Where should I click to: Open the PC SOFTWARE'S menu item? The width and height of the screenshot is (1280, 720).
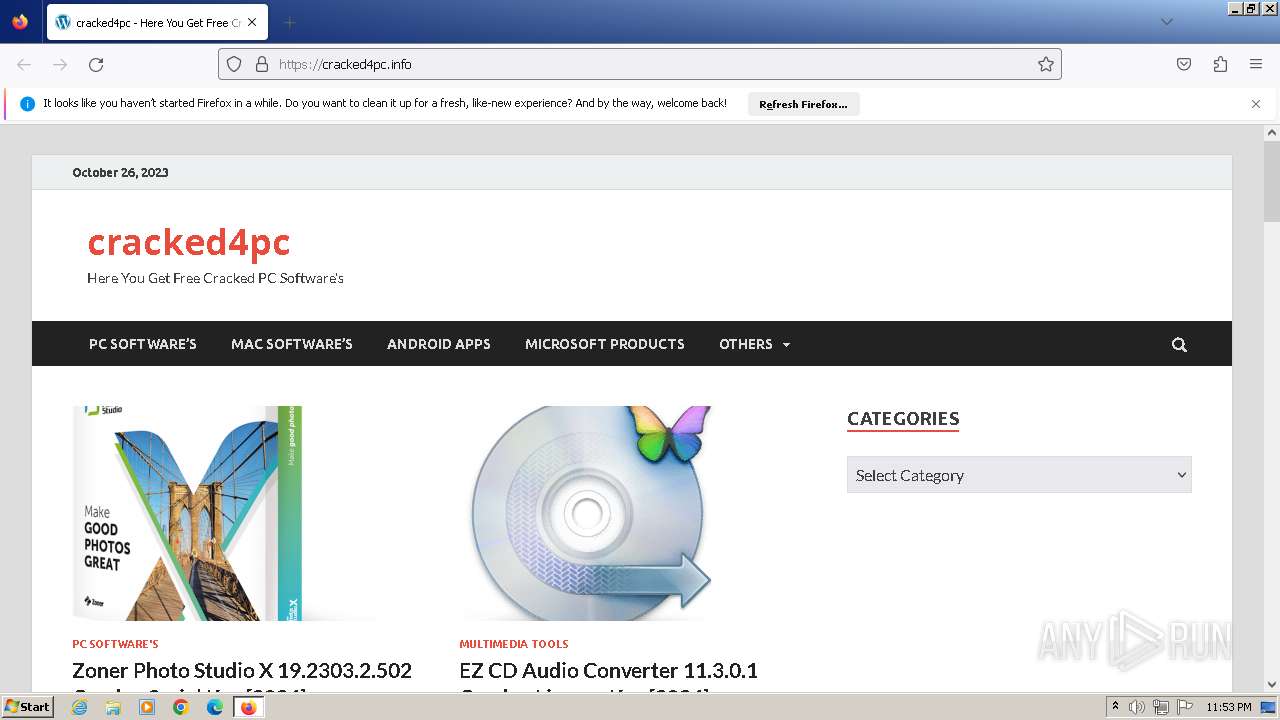[x=143, y=344]
